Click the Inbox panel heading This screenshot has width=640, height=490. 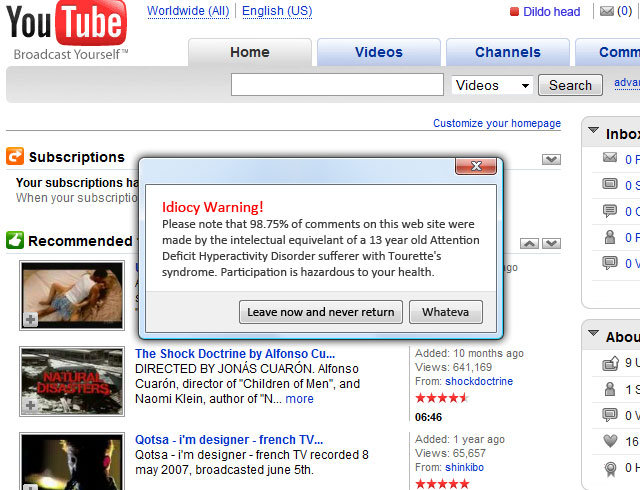pyautogui.click(x=623, y=134)
